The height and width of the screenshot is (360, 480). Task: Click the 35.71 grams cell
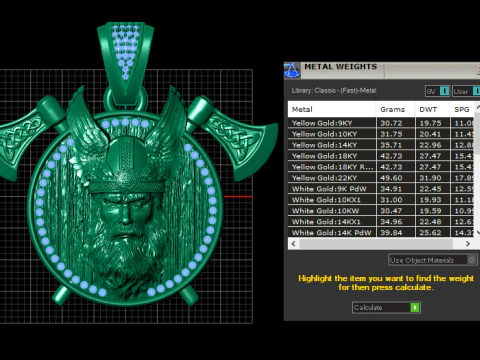[x=396, y=145]
